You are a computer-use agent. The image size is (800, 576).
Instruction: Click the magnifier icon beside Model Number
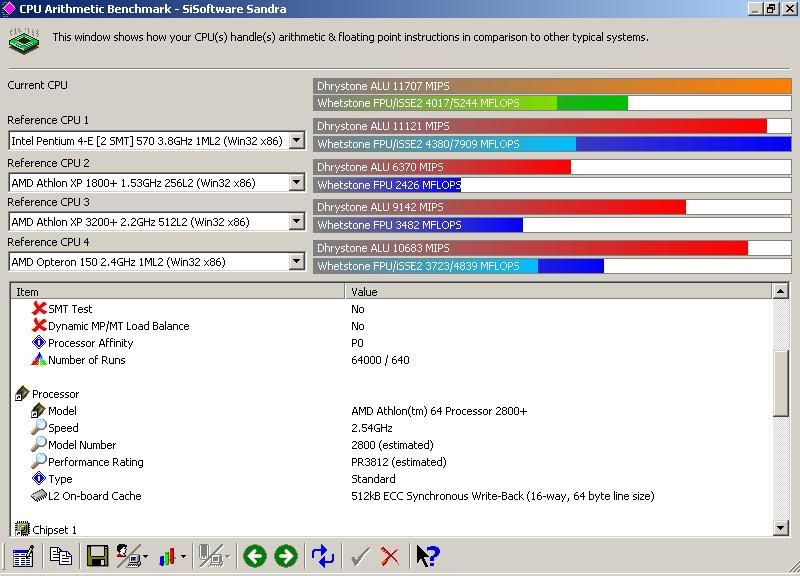tap(39, 444)
